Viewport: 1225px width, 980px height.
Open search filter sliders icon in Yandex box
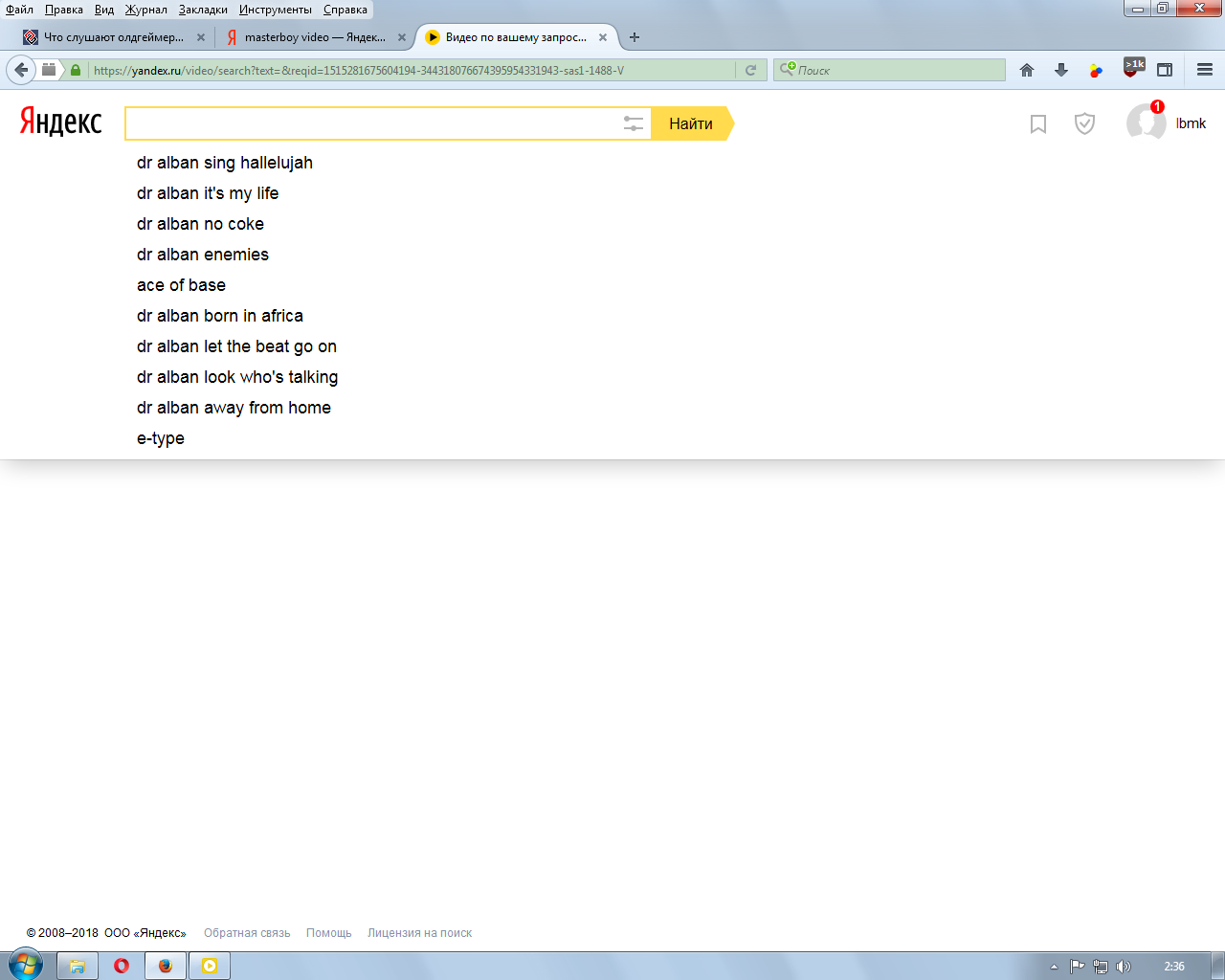[x=634, y=123]
